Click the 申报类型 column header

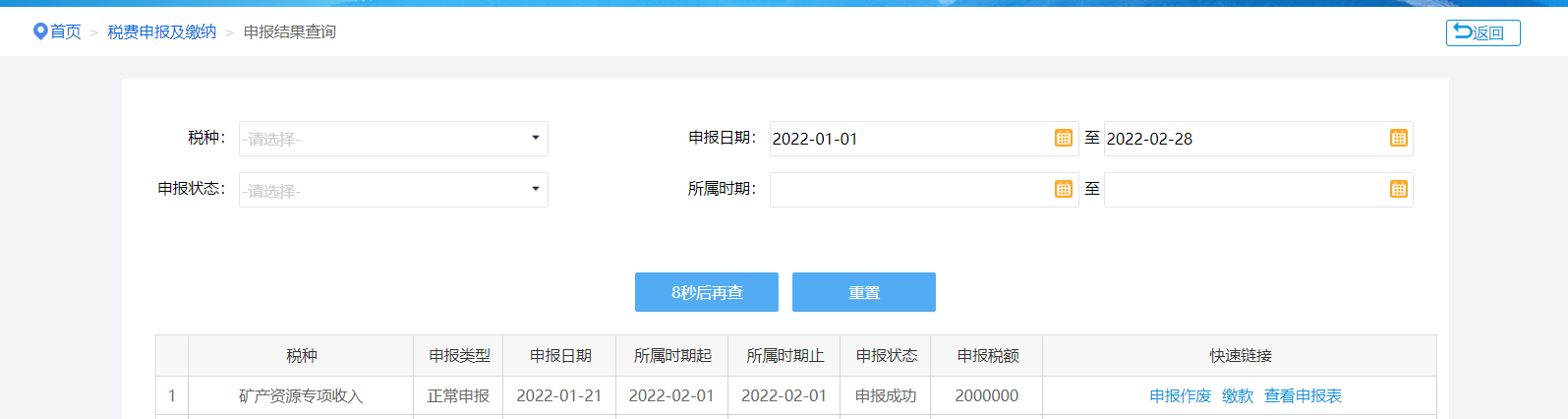coord(458,355)
